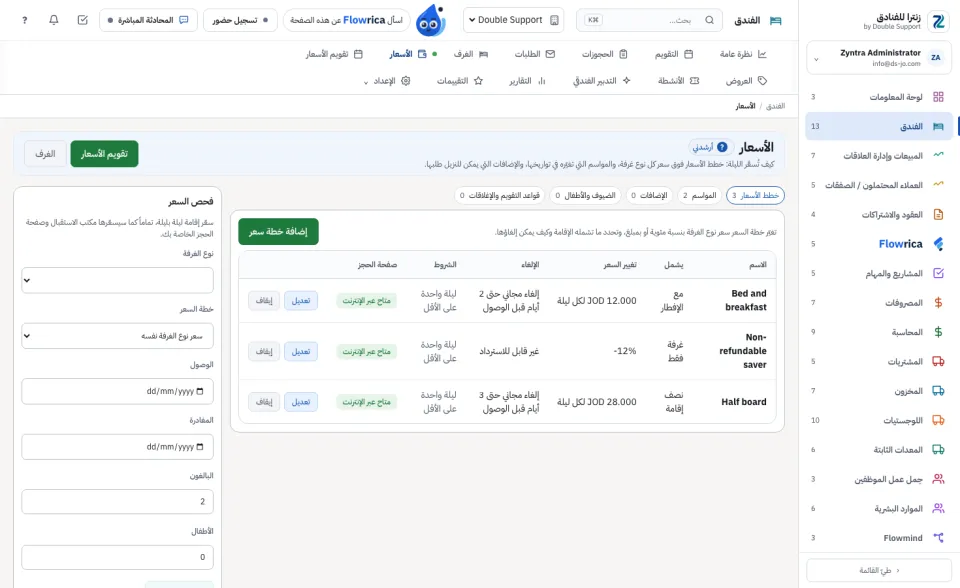Open notifications bell icon
960x588 pixels.
click(x=54, y=20)
